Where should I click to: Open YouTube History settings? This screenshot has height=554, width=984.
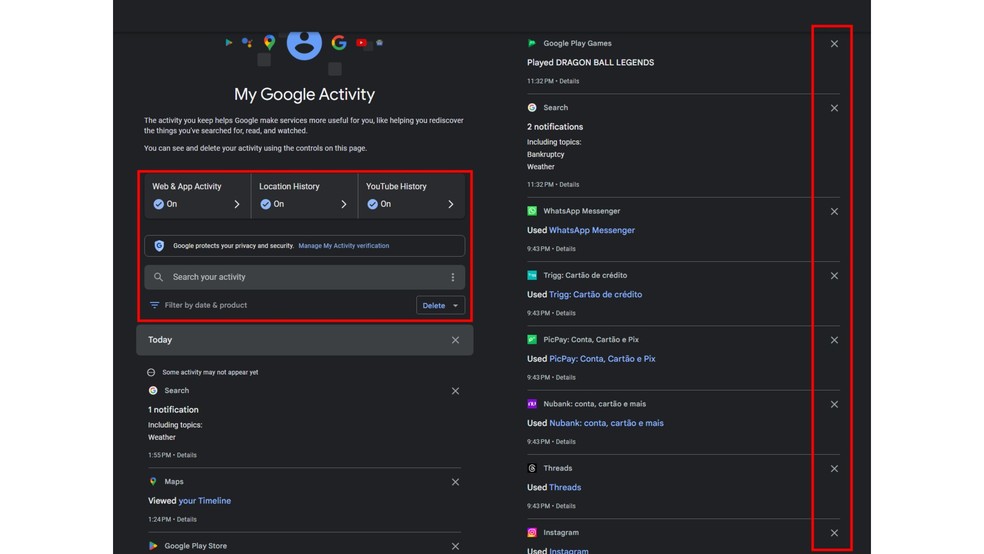click(410, 195)
